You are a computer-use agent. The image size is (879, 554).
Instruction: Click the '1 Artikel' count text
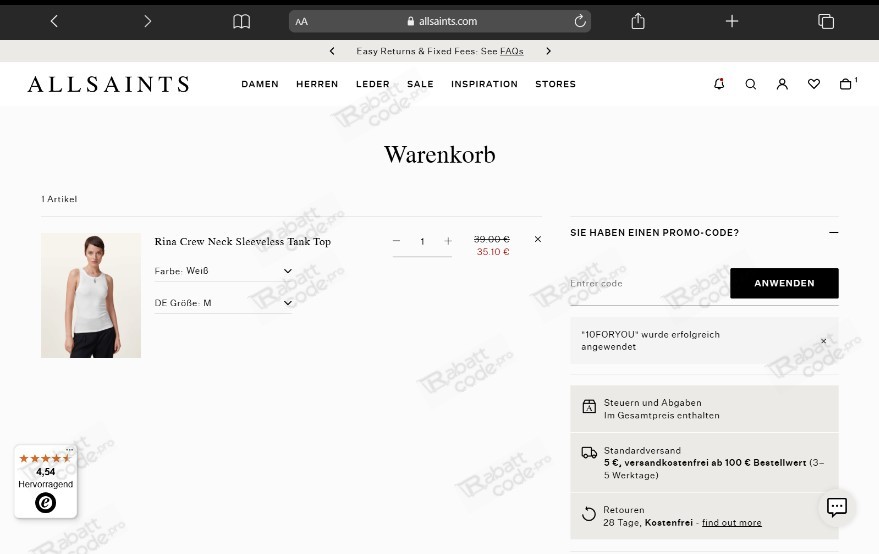point(59,199)
